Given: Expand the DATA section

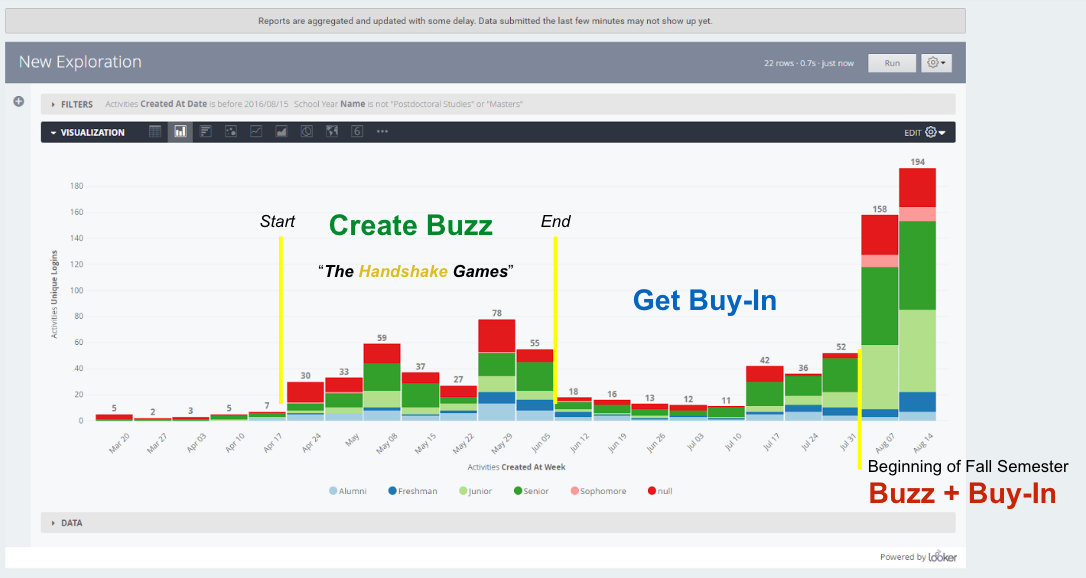Looking at the screenshot, I should (66, 523).
